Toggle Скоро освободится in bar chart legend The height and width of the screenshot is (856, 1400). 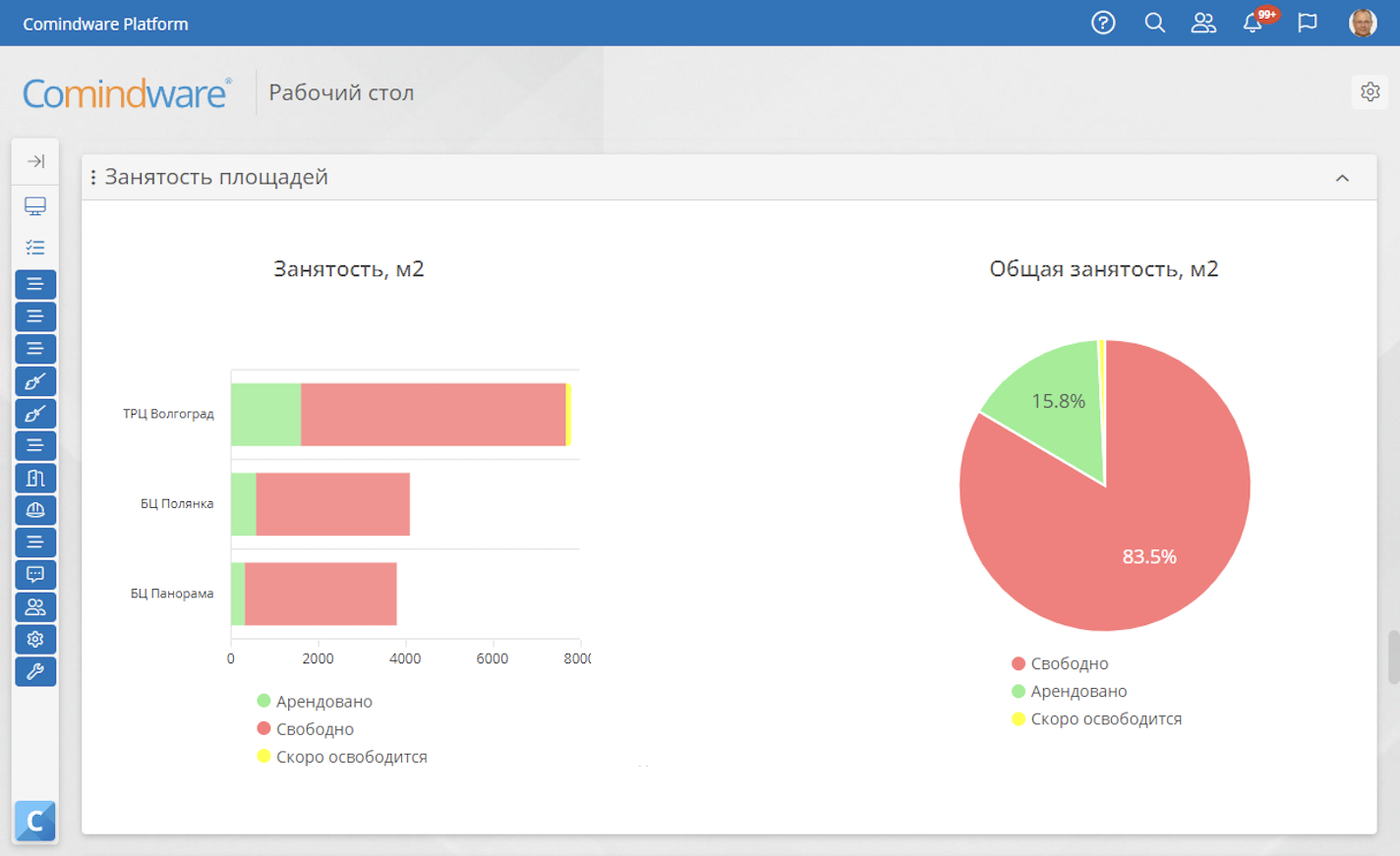click(x=342, y=757)
